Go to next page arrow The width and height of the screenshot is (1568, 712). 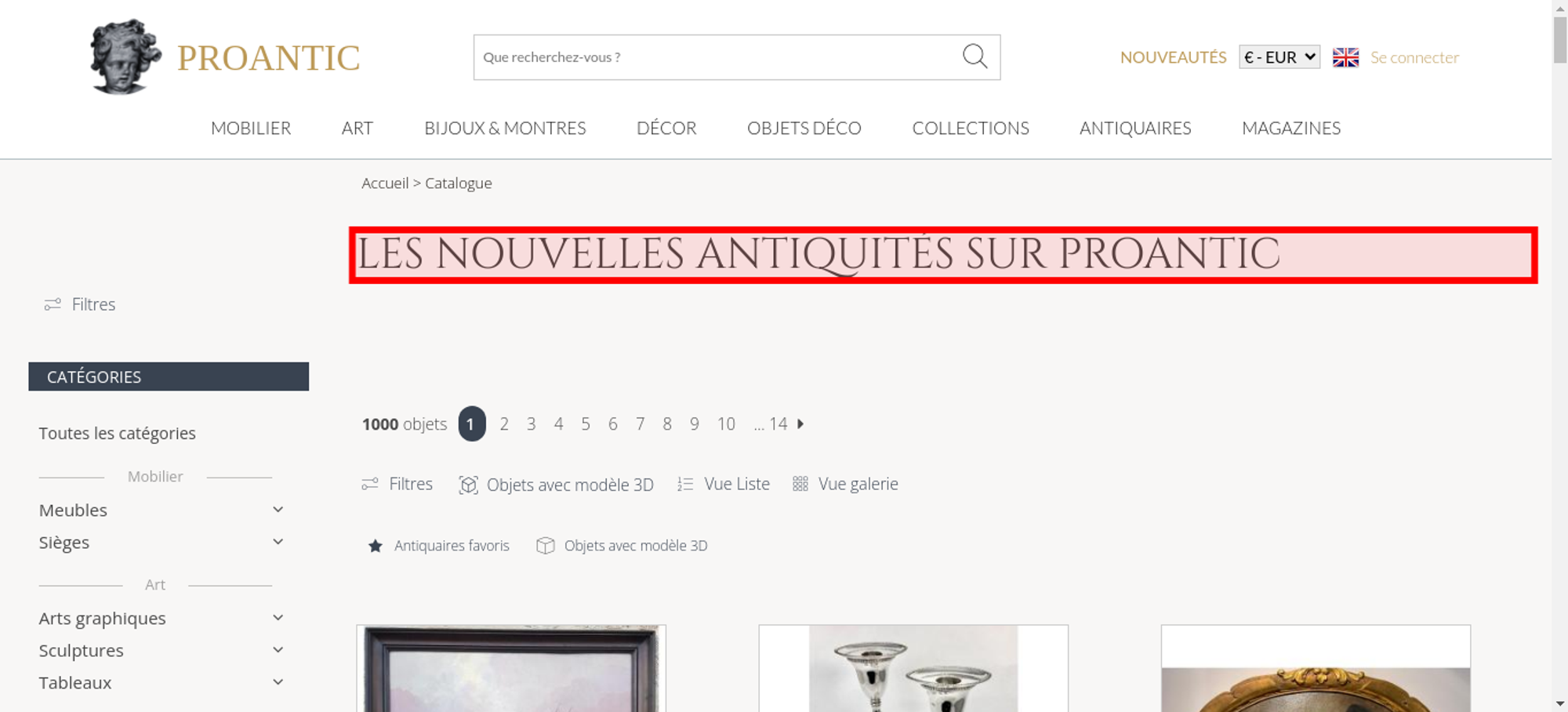click(800, 423)
